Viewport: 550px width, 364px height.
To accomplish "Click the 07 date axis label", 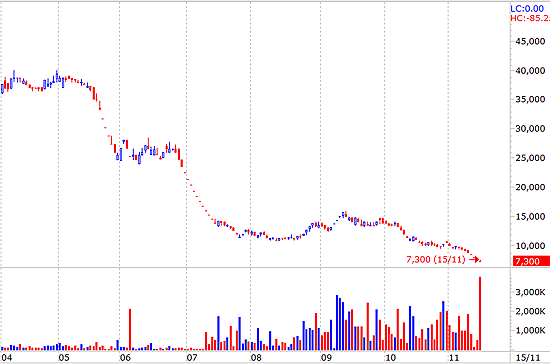I will (192, 358).
